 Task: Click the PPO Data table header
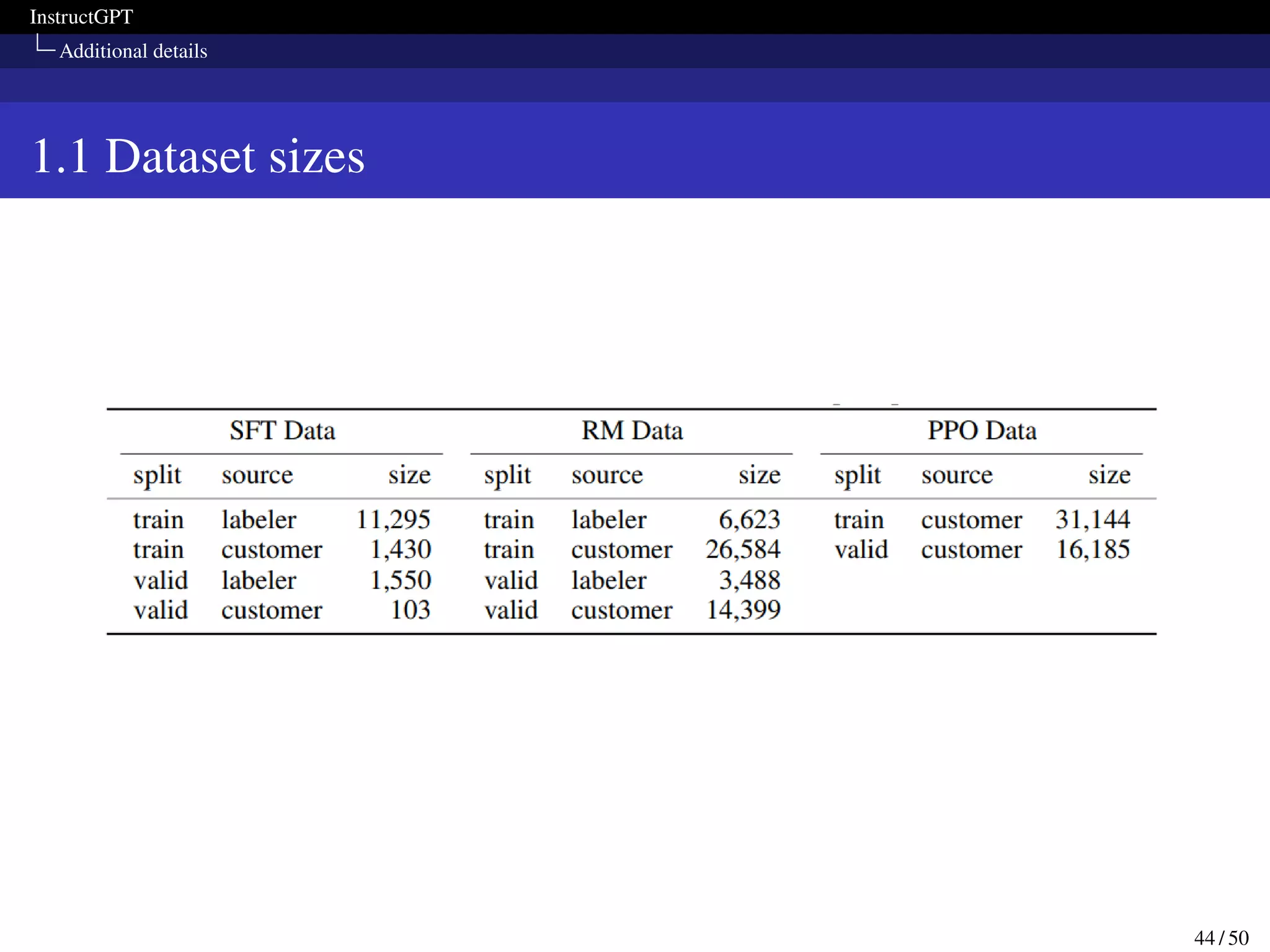coord(982,430)
